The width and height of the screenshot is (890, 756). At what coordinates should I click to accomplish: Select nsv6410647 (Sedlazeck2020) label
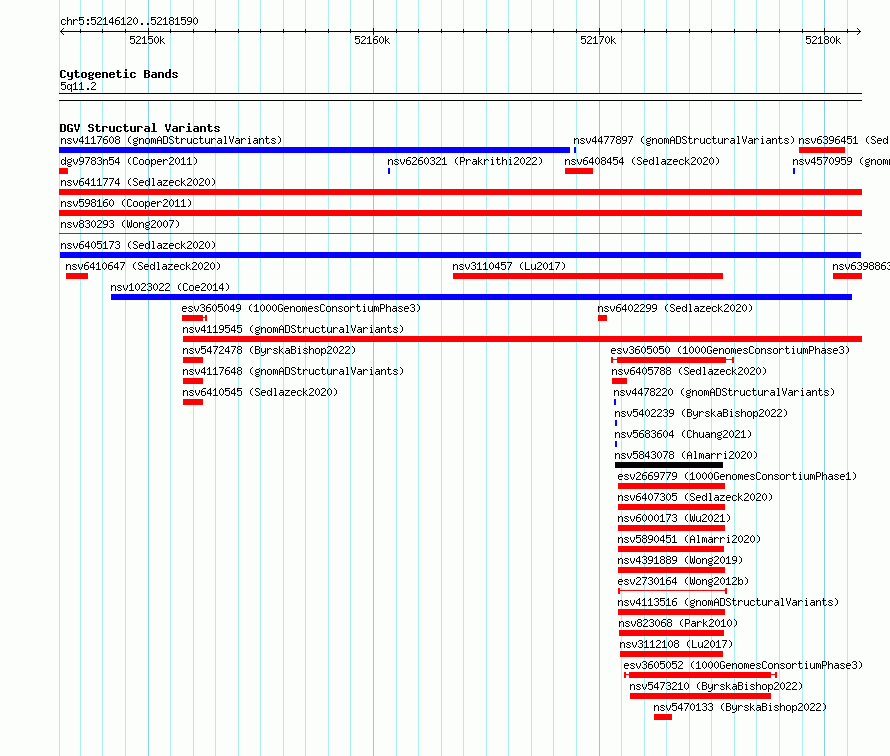pyautogui.click(x=143, y=266)
